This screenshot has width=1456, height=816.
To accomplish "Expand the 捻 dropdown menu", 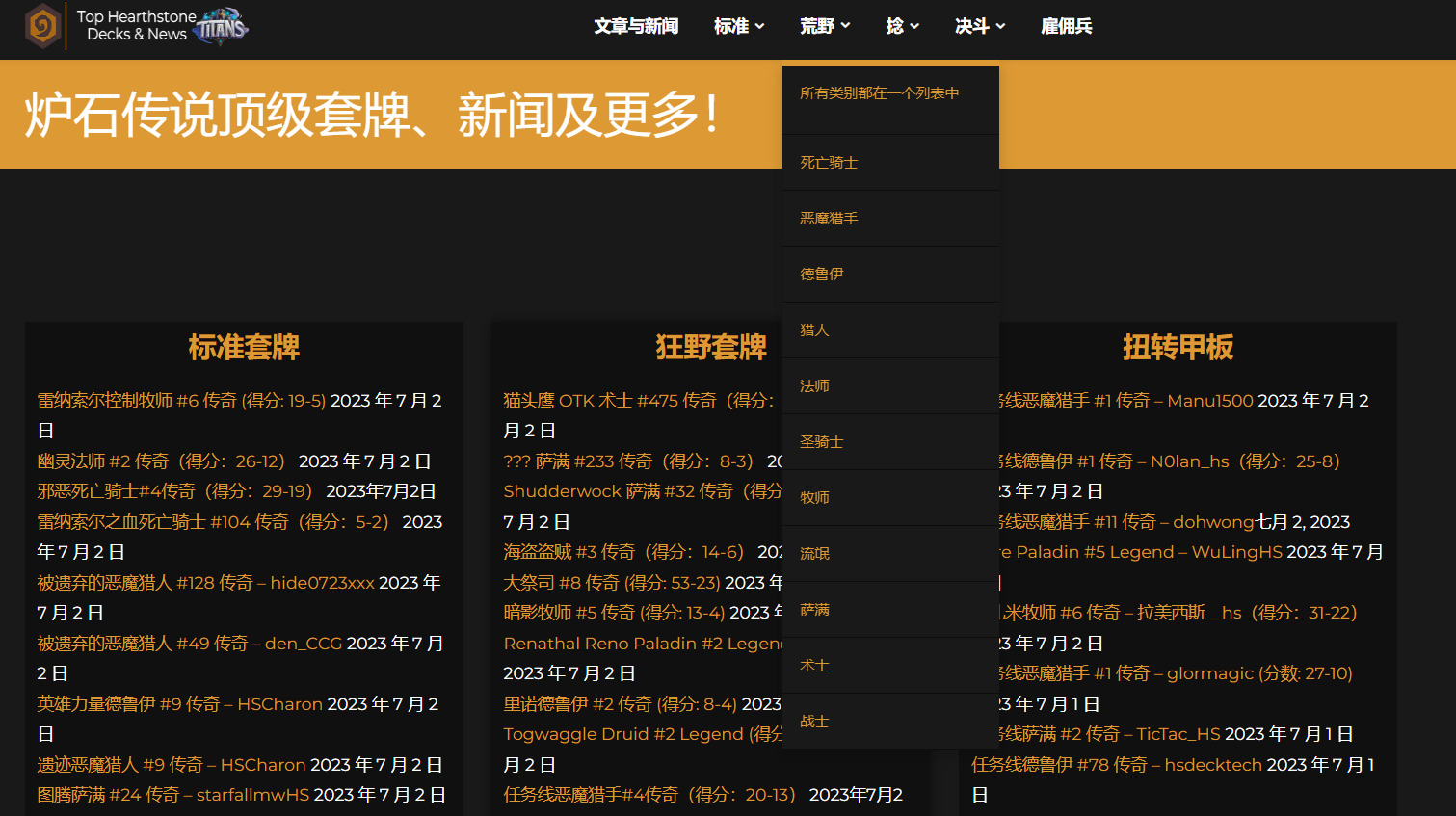I will (x=902, y=26).
